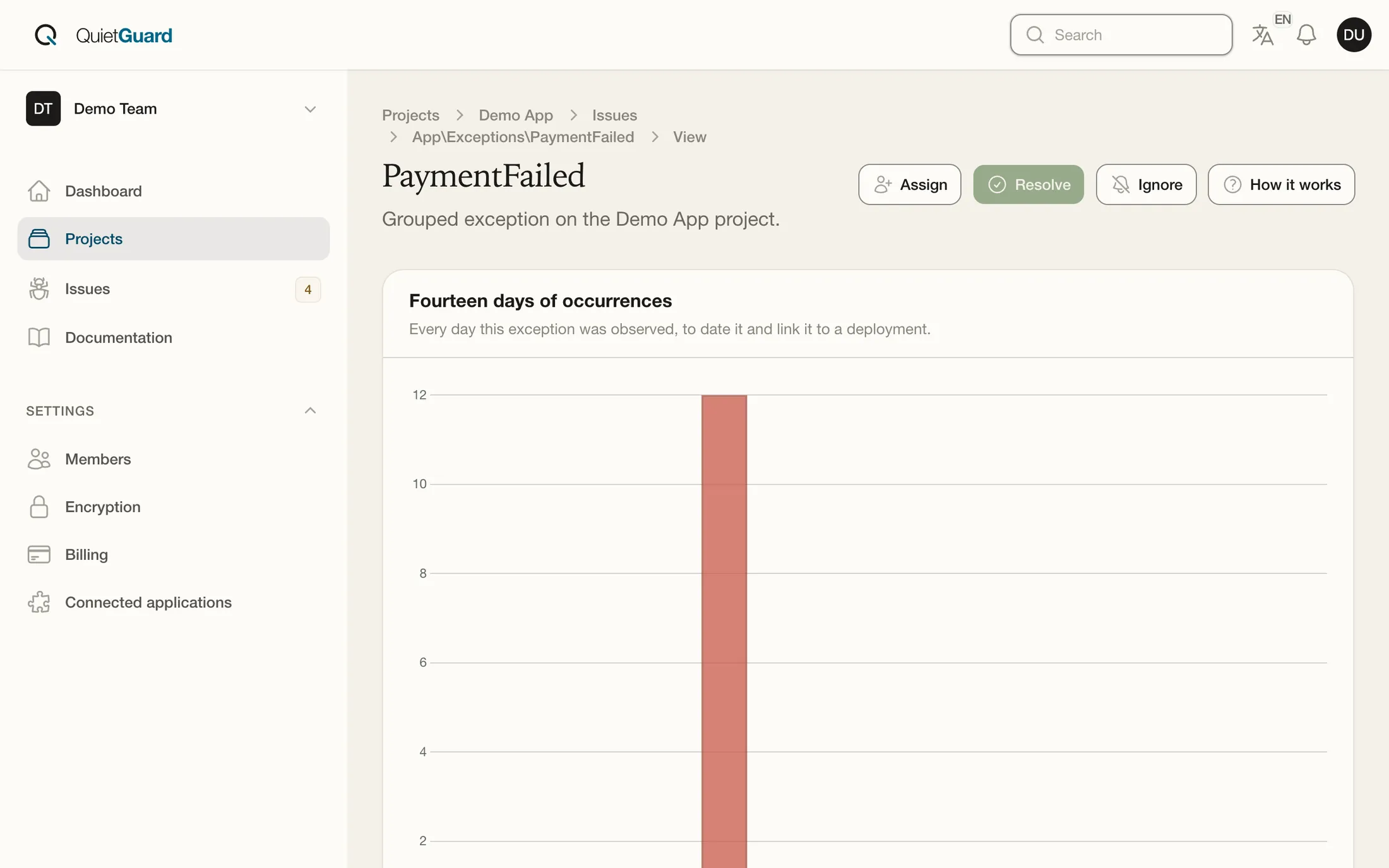Click the chart axis label 12
The image size is (1389, 868).
click(x=419, y=395)
